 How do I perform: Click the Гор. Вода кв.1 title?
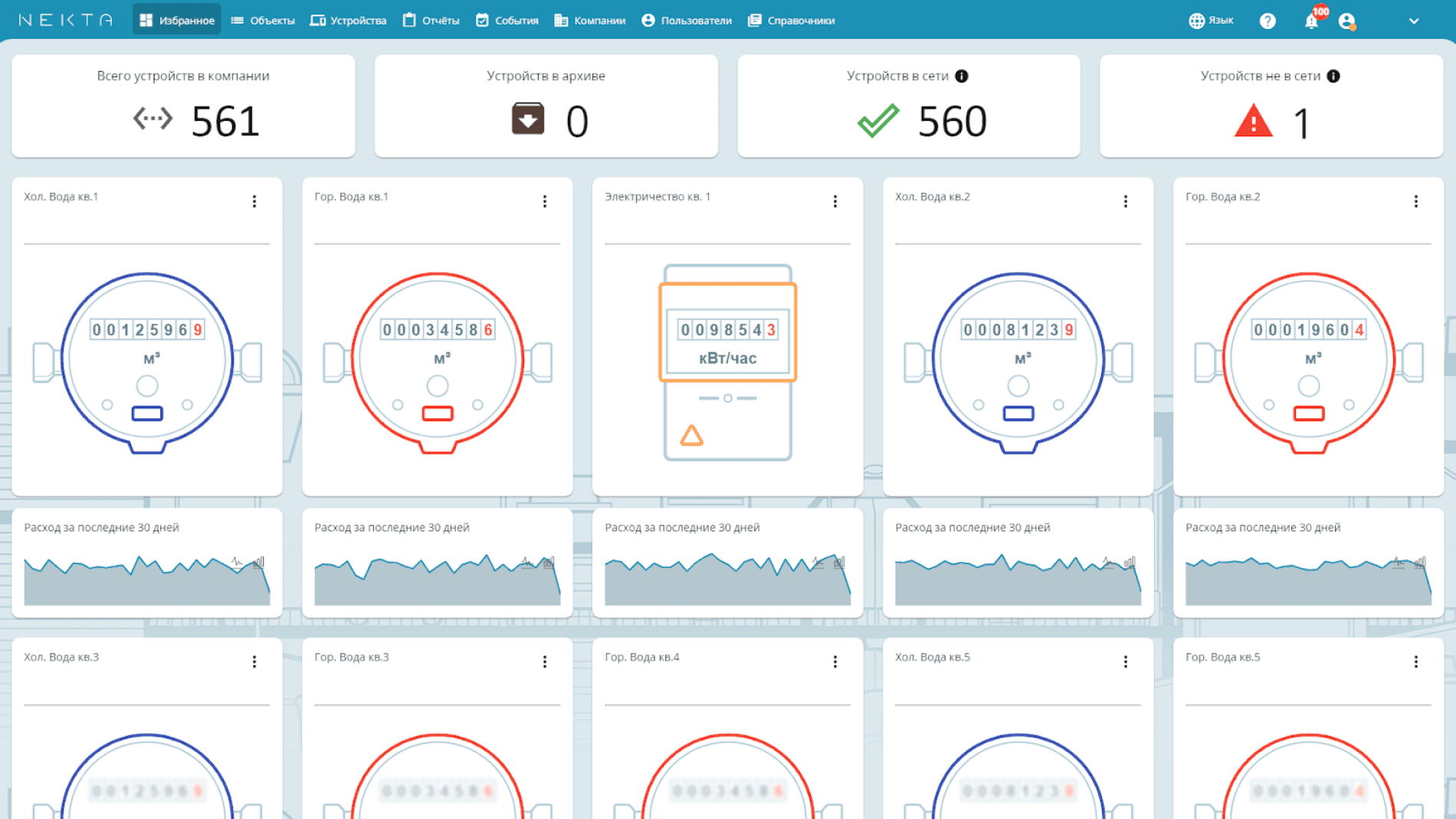[352, 197]
